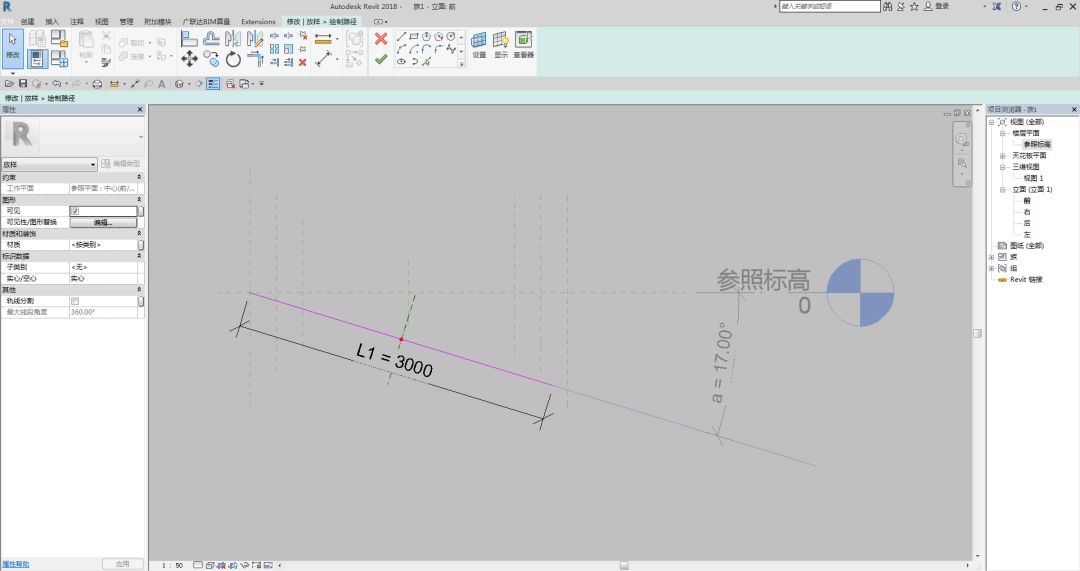Collapse the 标识数据 properties group

click(138, 256)
